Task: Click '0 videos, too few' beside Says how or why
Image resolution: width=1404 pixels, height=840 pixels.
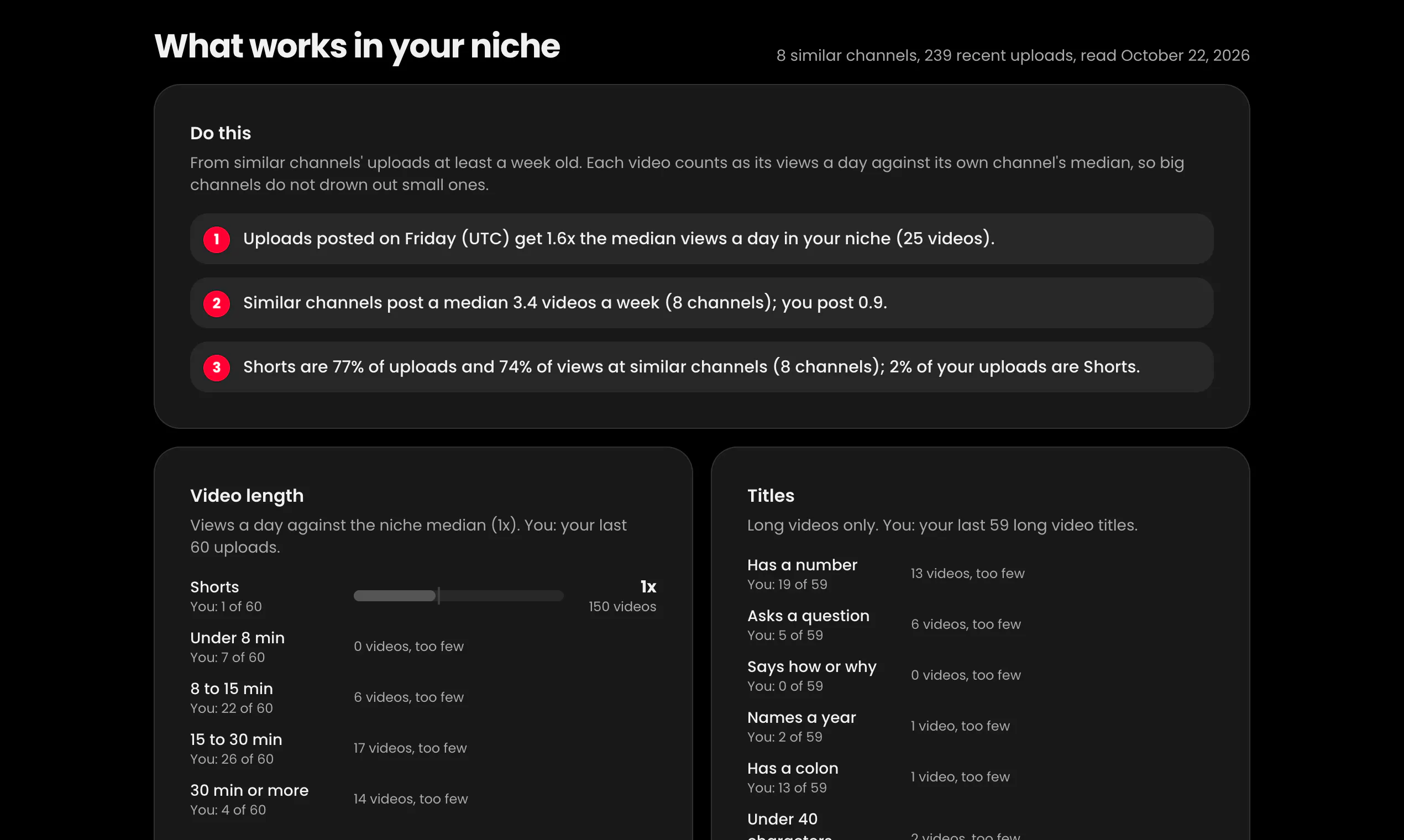Action: pyautogui.click(x=966, y=675)
